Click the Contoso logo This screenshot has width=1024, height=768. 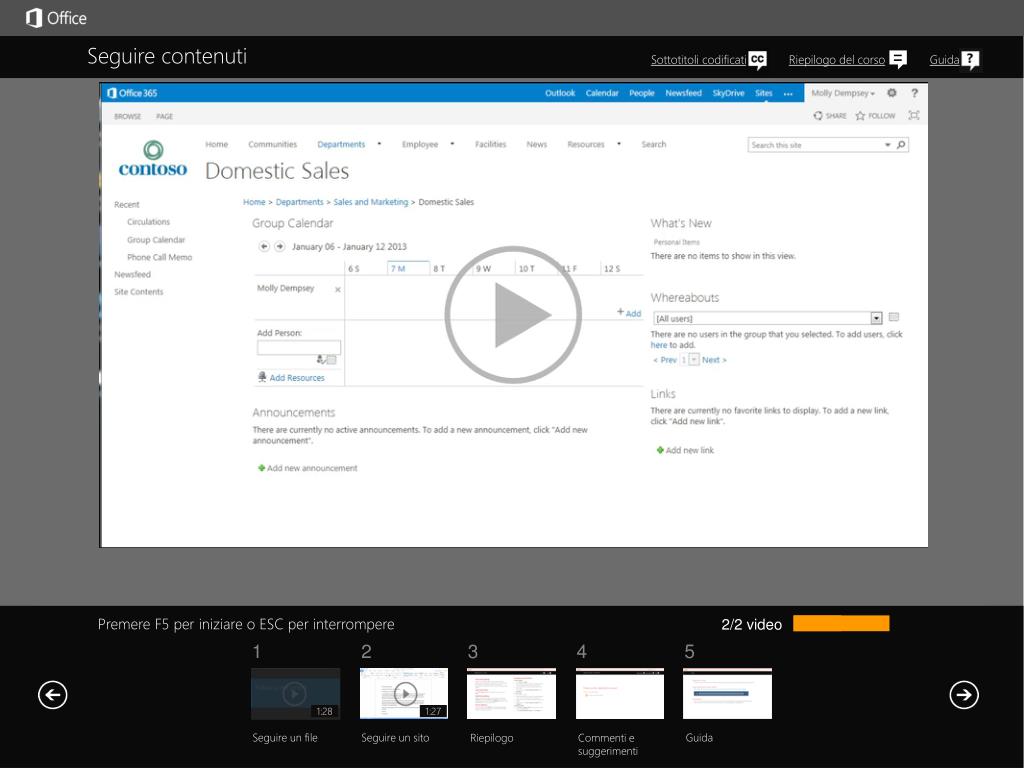coord(153,159)
